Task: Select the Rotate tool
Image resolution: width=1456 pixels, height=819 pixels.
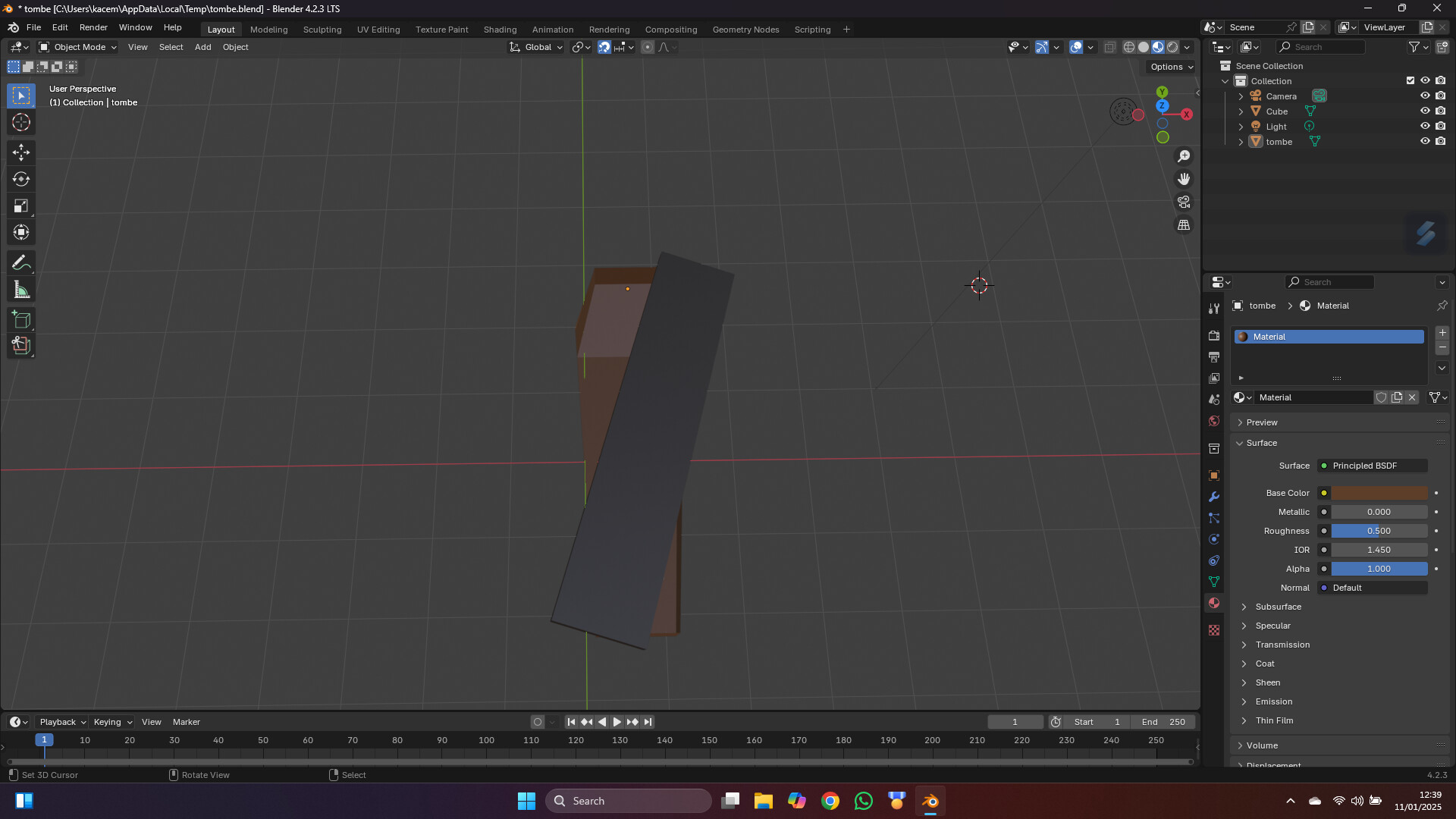Action: 21,179
